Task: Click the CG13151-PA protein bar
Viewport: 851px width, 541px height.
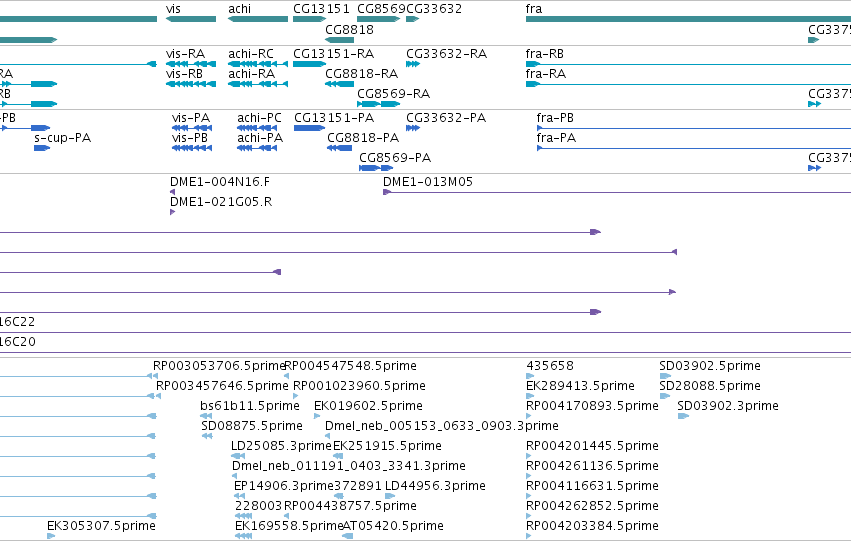Action: tap(309, 128)
